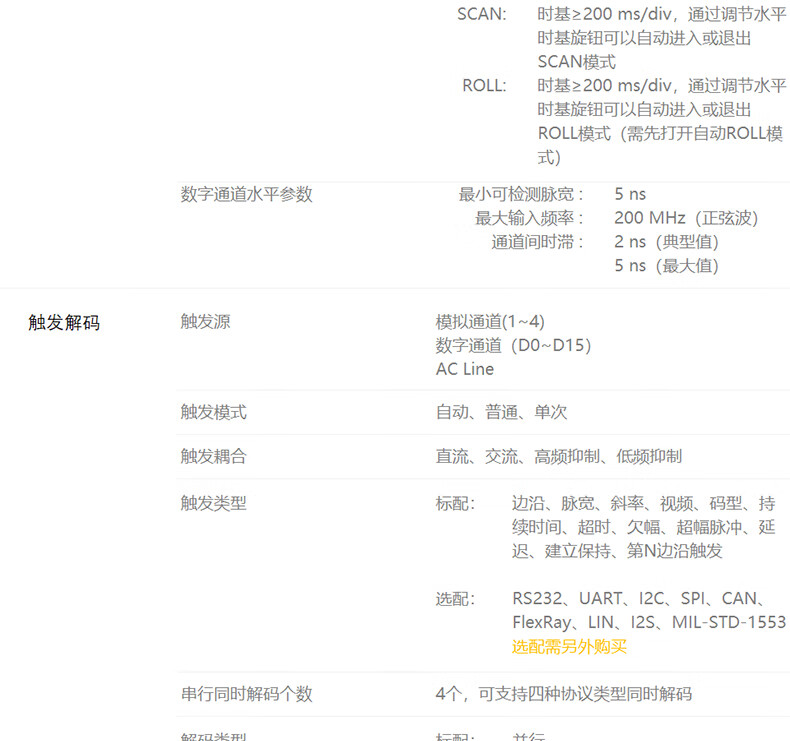Click the 串行同时解码个数 label
The image size is (790, 741).
pyautogui.click(x=247, y=694)
